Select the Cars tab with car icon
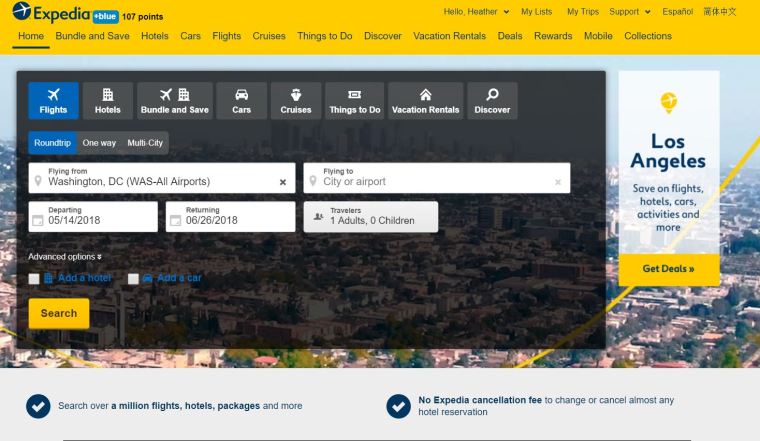The image size is (760, 441). click(241, 101)
